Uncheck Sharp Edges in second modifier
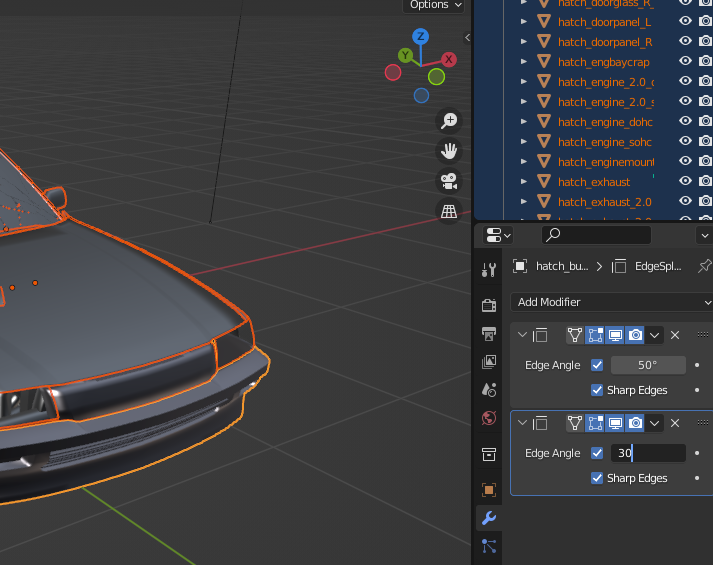The image size is (713, 565). coord(597,478)
